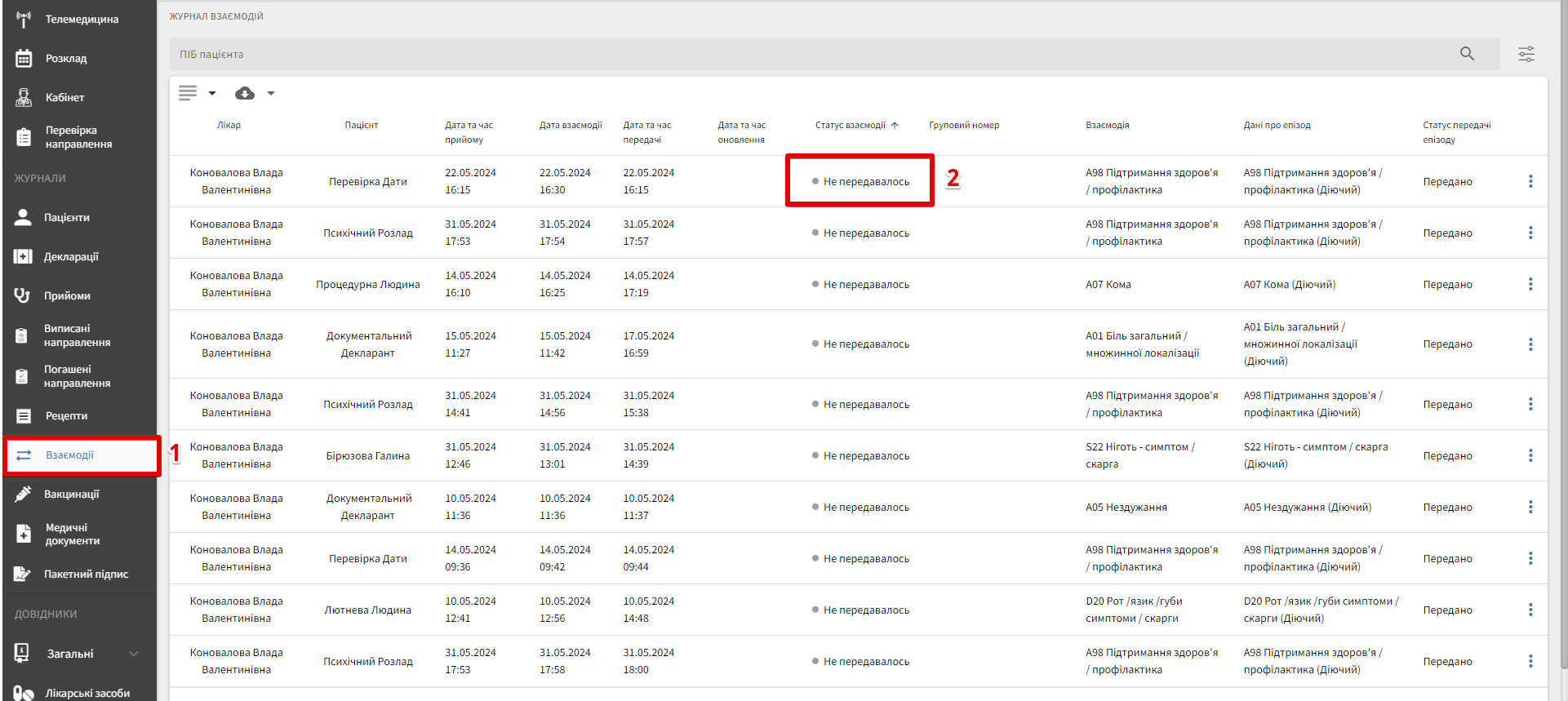Viewport: 1568px width, 701px height.
Task: Click the search magnifier icon
Action: click(1467, 54)
